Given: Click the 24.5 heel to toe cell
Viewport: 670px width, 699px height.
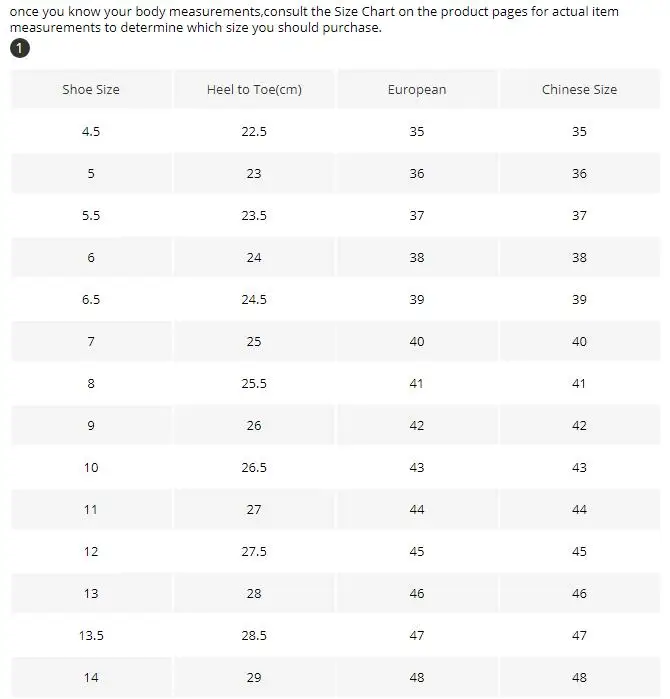Looking at the screenshot, I should coord(254,299).
